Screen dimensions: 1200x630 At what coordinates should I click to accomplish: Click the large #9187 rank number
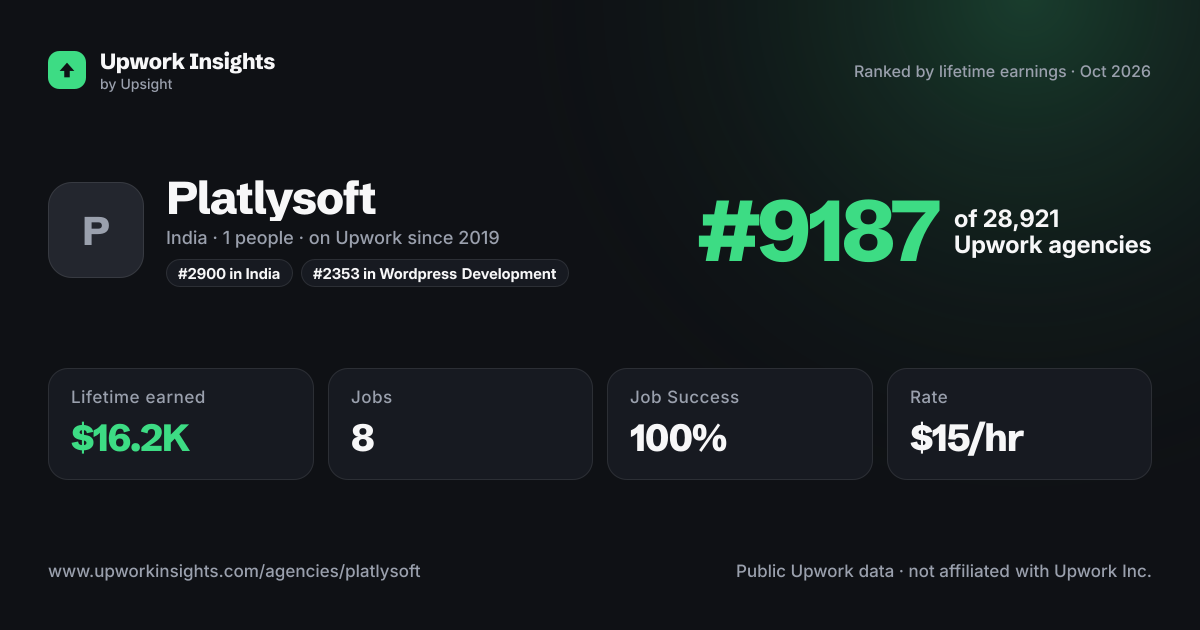click(819, 232)
